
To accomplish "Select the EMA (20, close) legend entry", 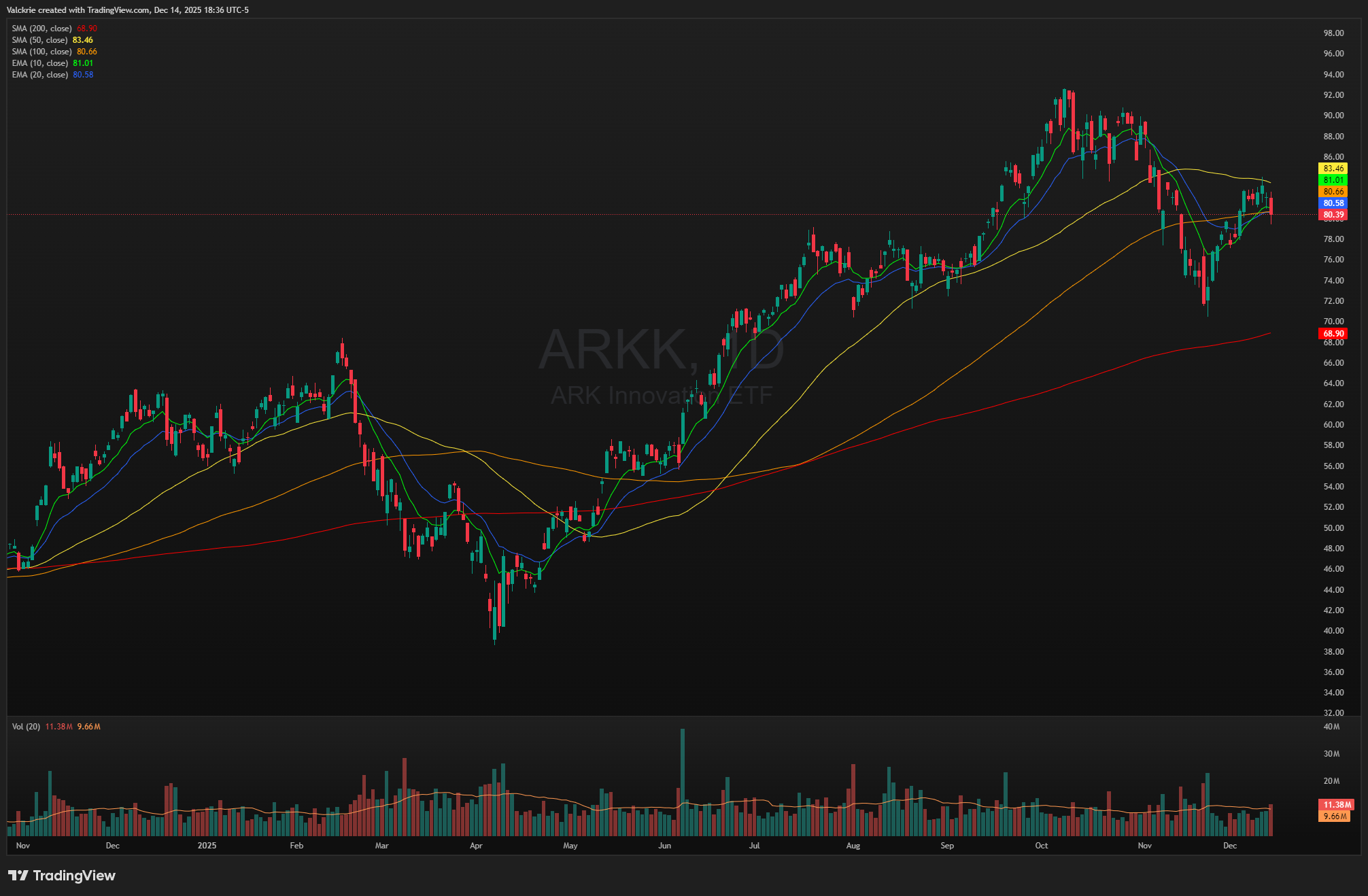I will [39, 75].
